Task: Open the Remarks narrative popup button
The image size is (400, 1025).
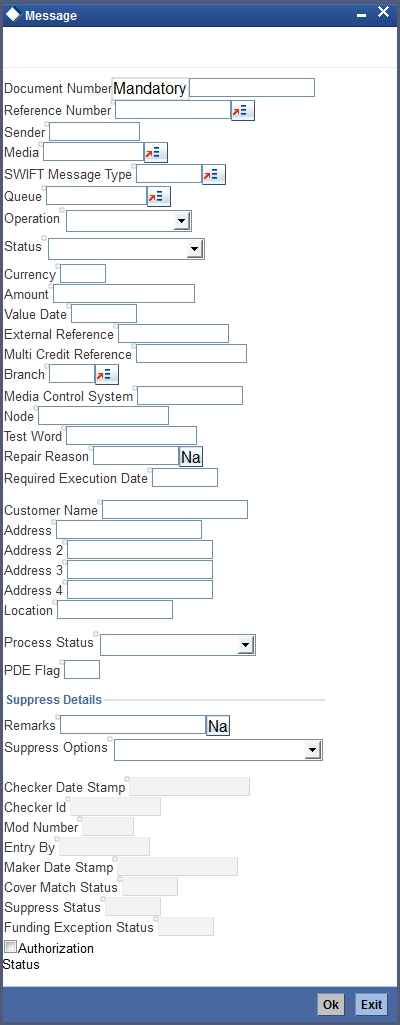Action: coord(218,726)
